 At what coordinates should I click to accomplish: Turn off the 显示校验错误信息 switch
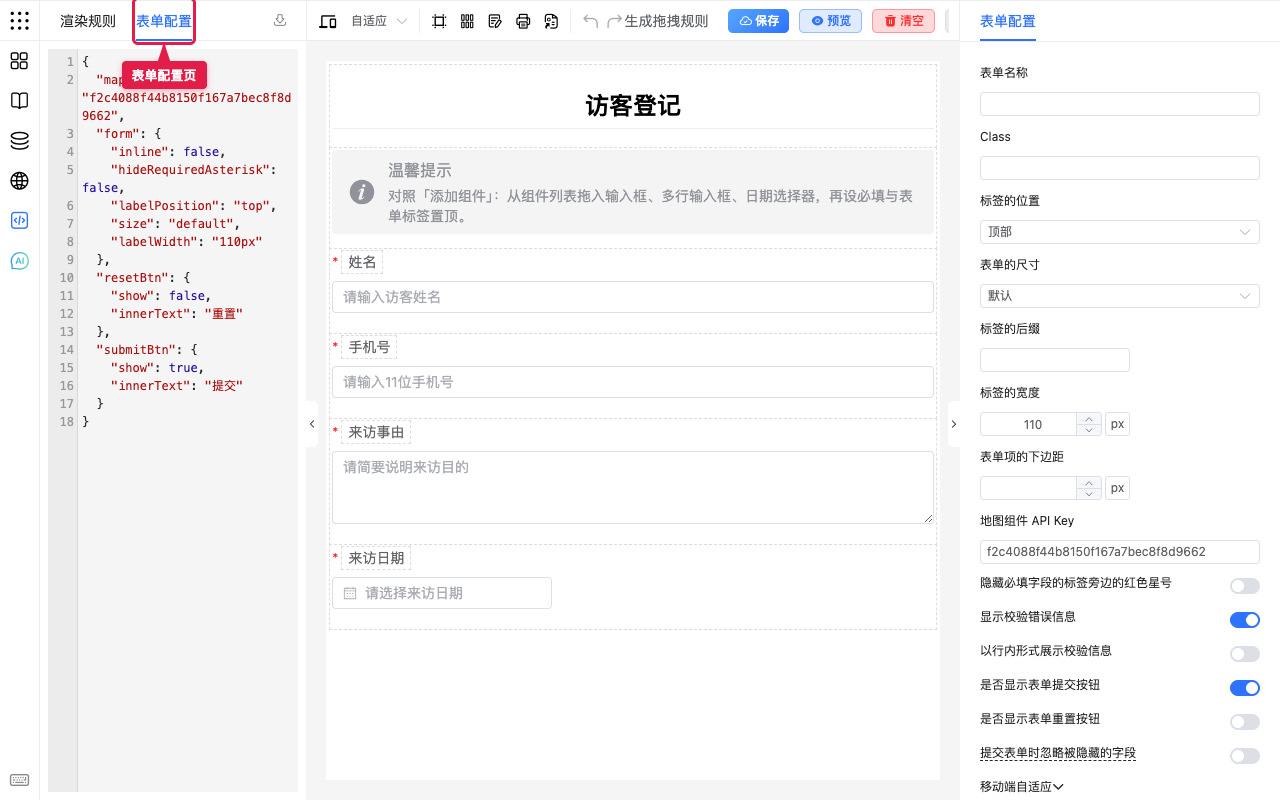pos(1245,620)
